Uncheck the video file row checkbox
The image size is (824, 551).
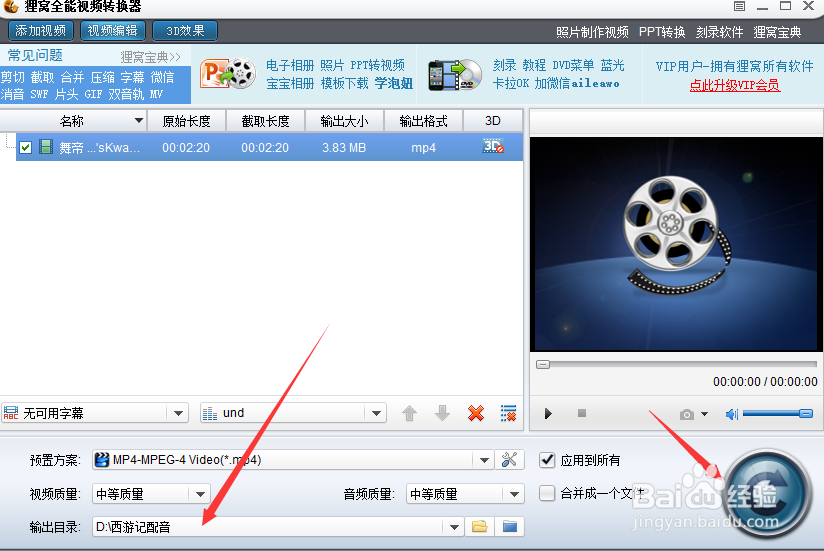(x=25, y=148)
